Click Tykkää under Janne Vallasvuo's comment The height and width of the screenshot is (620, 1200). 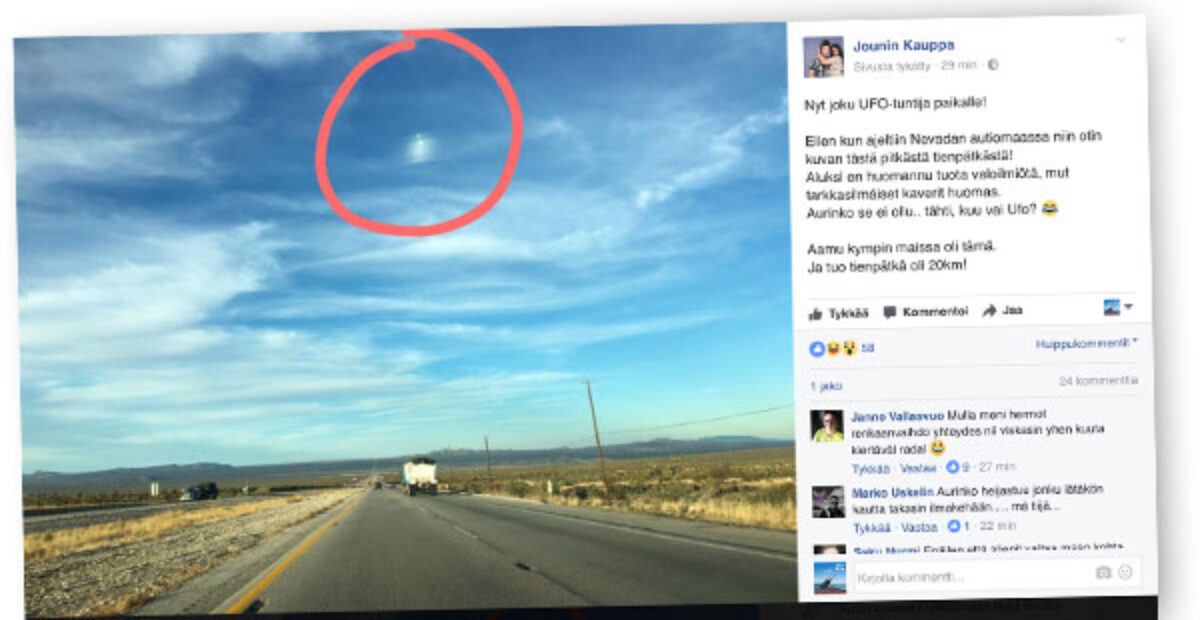870,468
